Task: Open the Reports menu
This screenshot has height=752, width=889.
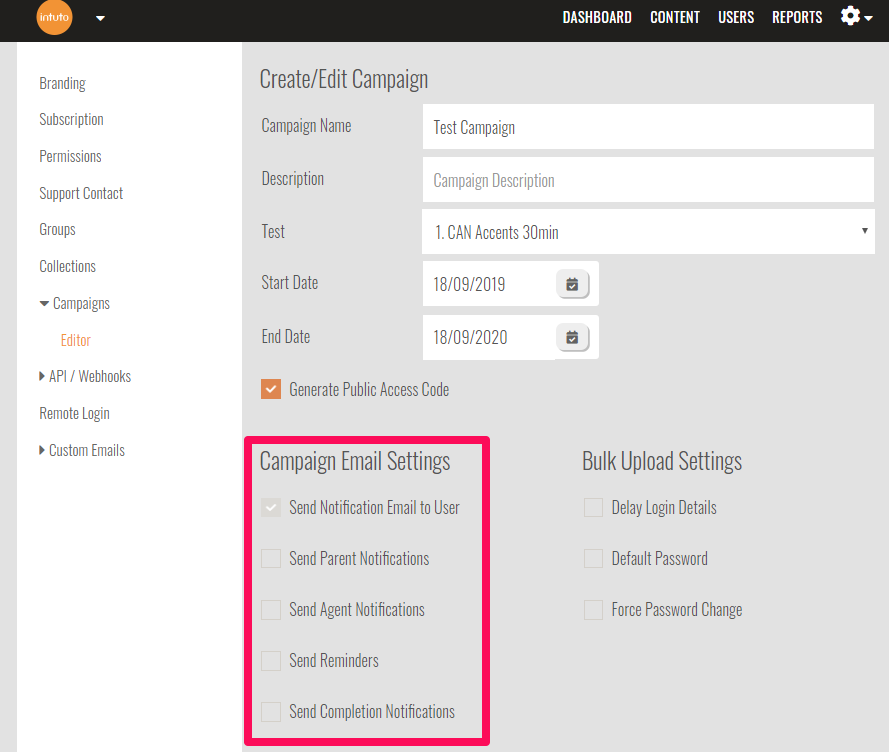Action: coord(797,17)
